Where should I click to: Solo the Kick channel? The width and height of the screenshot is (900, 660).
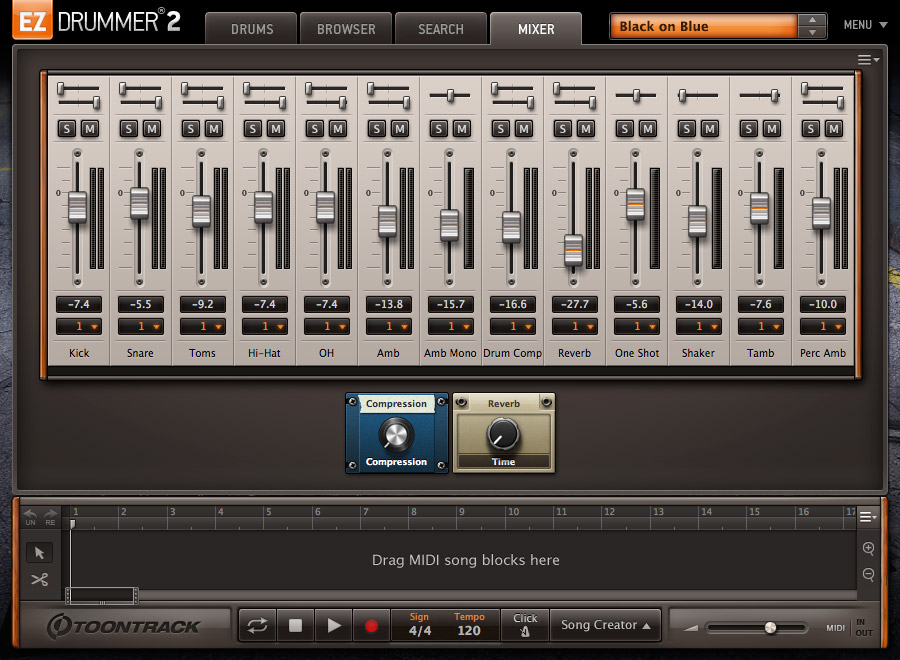pos(69,129)
